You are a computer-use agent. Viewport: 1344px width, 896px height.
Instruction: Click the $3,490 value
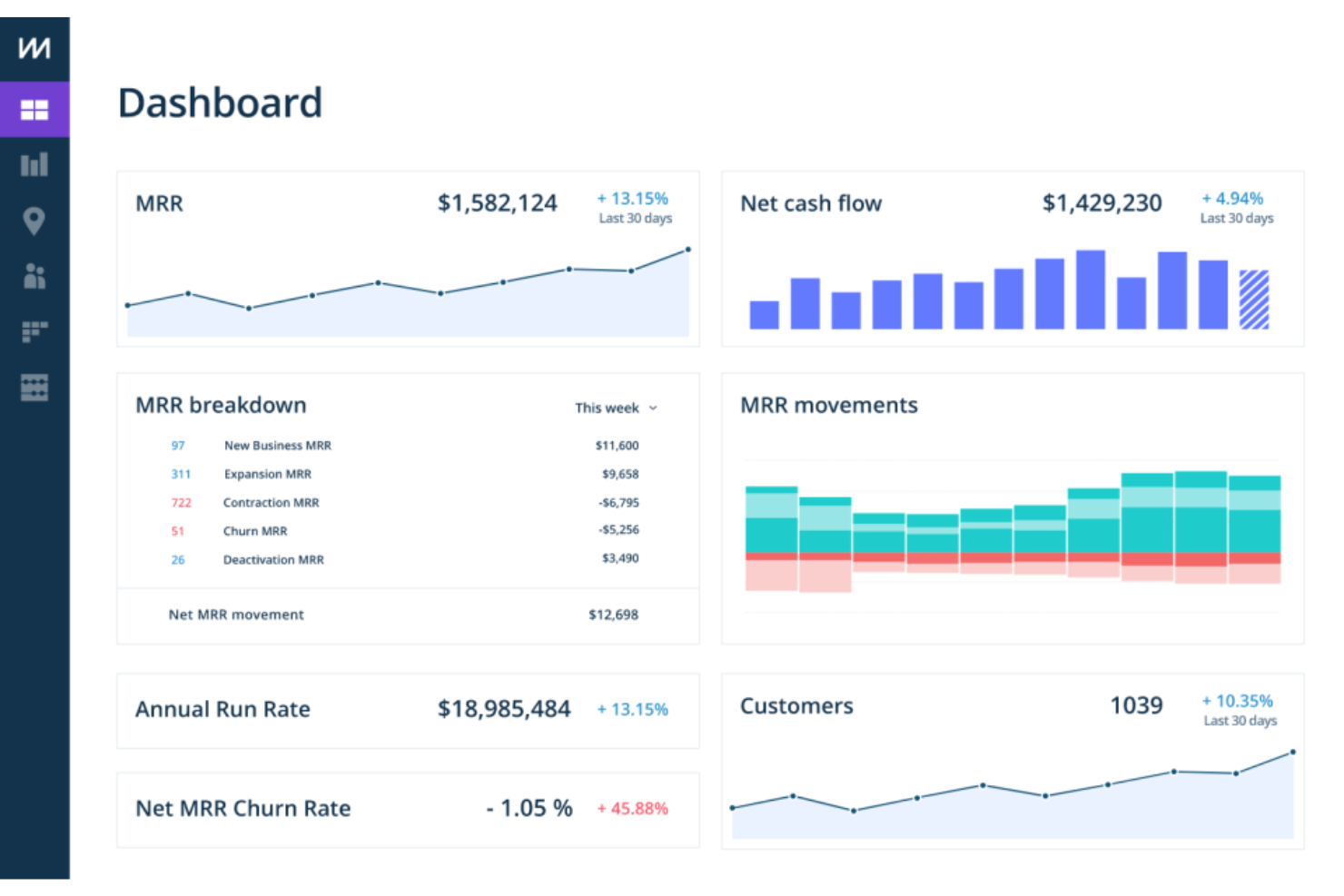[620, 558]
